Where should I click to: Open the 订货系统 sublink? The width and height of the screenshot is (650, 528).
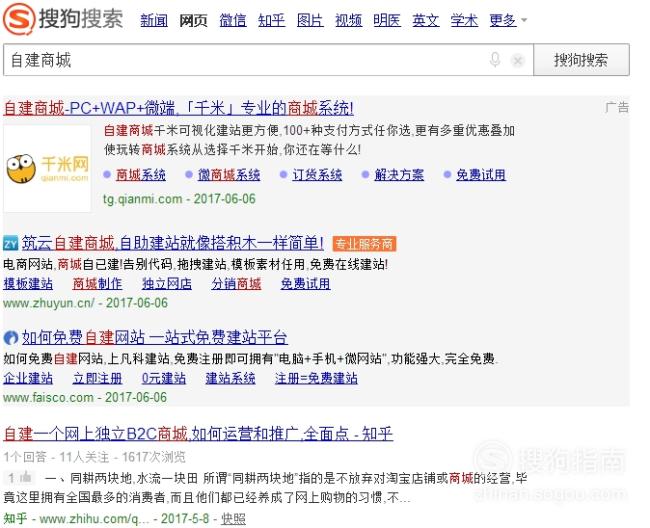click(317, 175)
